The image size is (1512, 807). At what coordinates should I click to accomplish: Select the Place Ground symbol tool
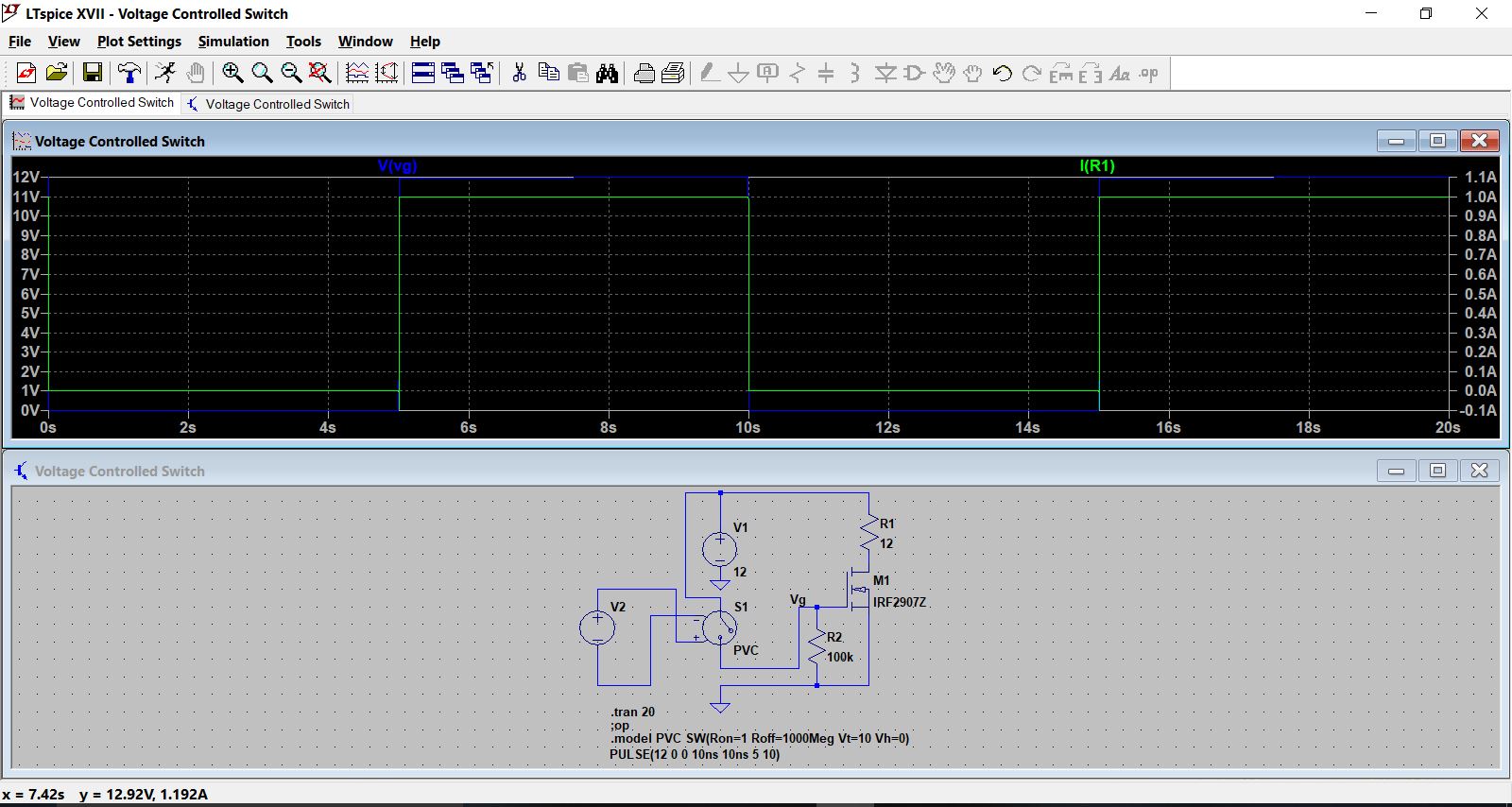click(739, 73)
